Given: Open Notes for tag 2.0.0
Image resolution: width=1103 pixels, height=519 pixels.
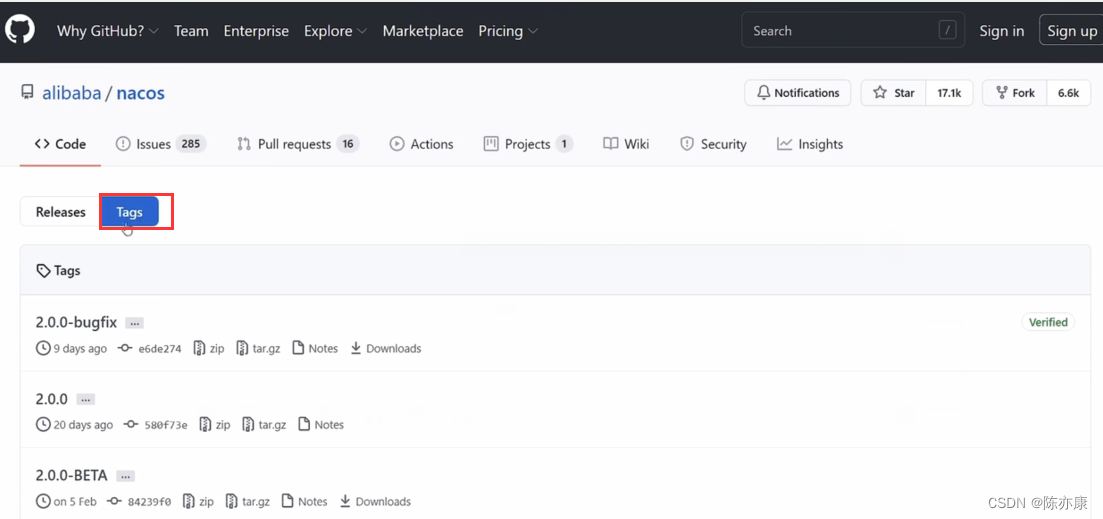Looking at the screenshot, I should pyautogui.click(x=320, y=425).
